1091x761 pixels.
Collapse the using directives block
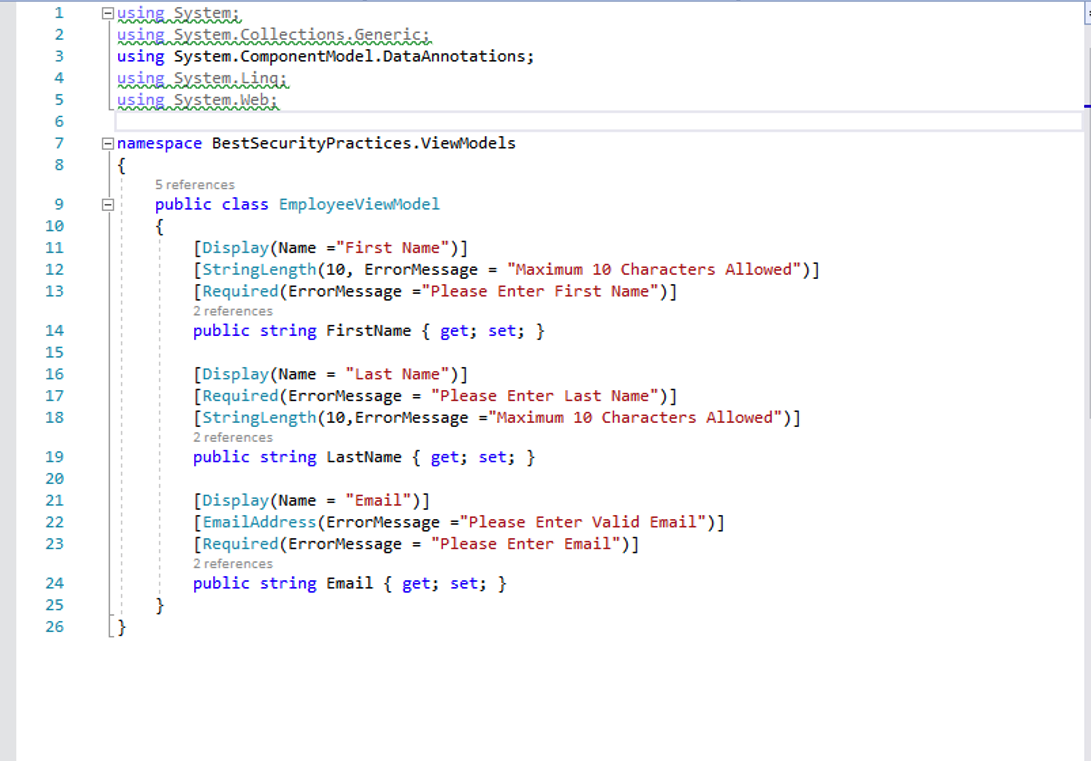[x=108, y=14]
